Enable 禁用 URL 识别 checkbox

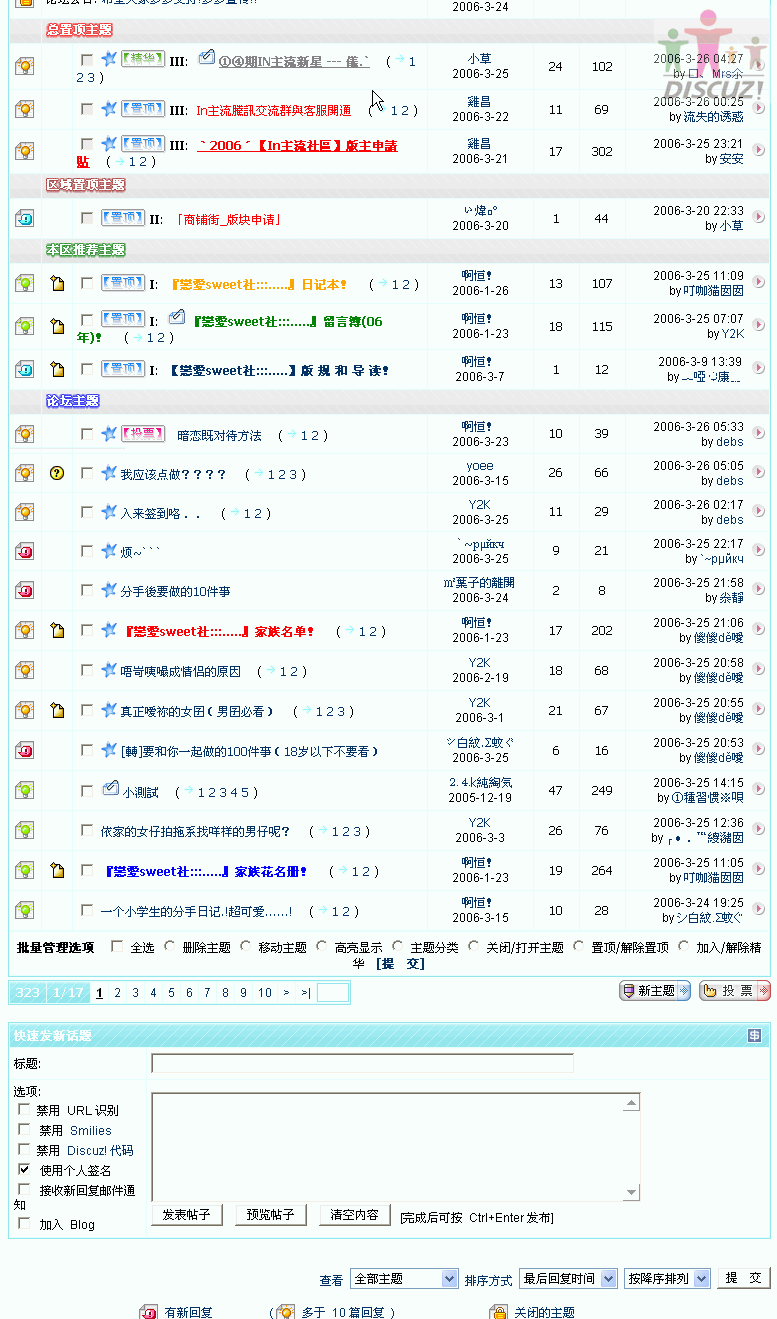pos(24,1109)
